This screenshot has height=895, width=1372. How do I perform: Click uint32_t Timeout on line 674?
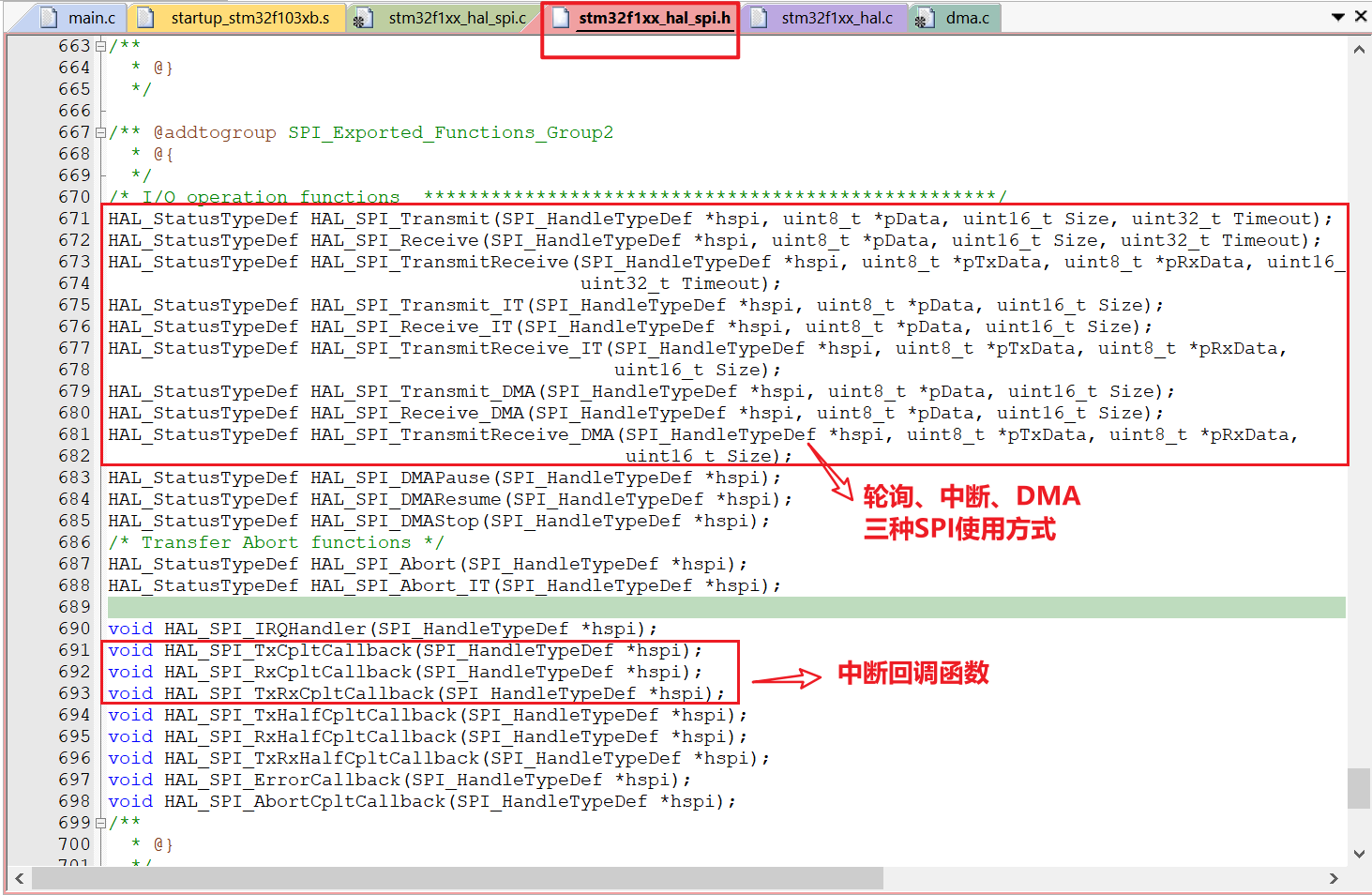pos(671,283)
